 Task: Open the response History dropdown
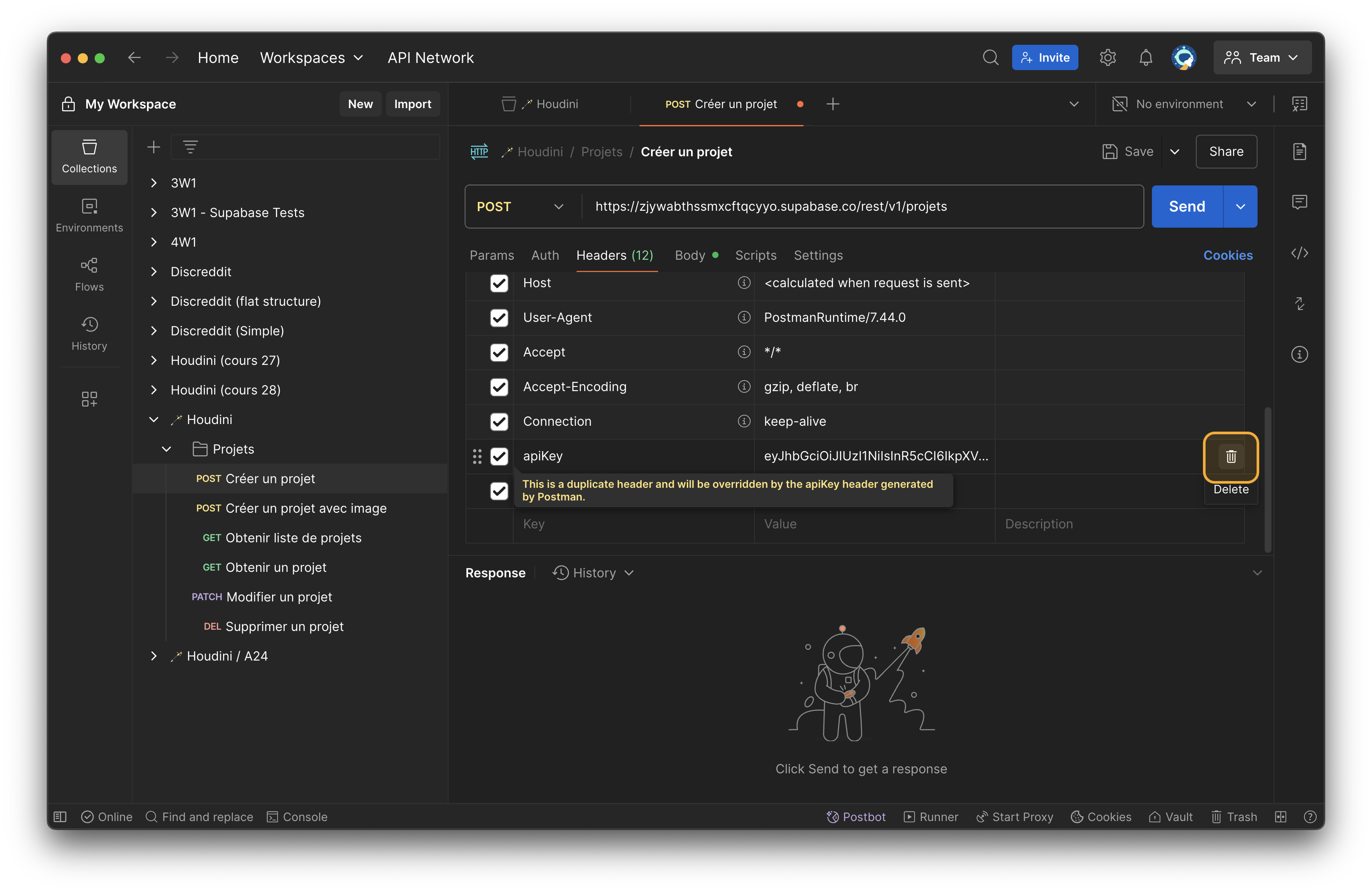593,573
